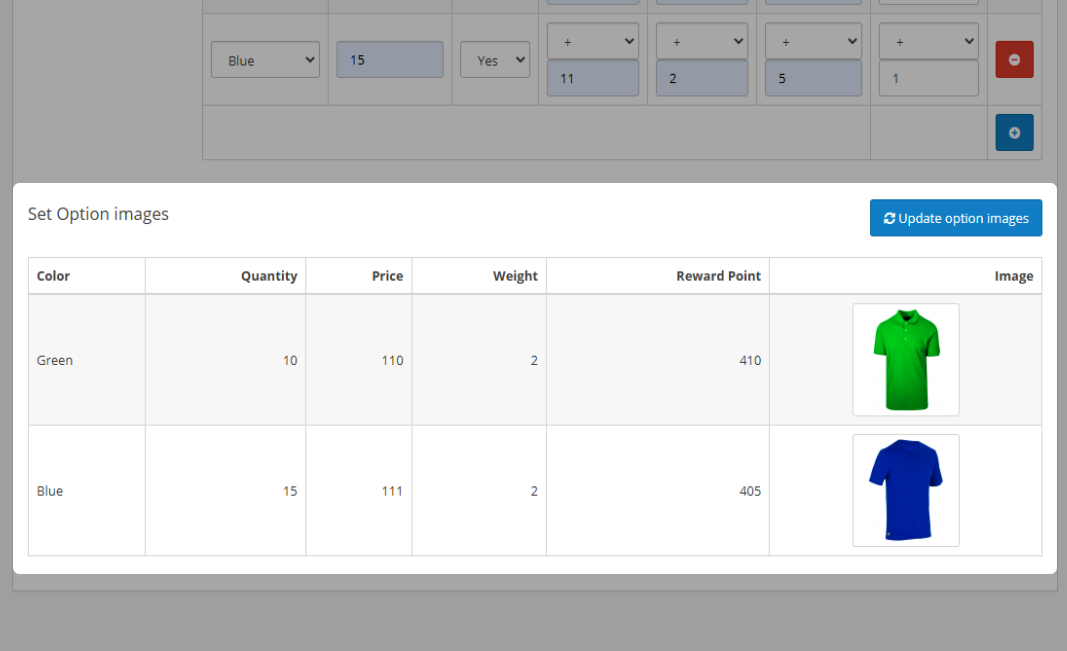
Task: Open the + prefix dropdown above input value 2
Action: tap(702, 42)
